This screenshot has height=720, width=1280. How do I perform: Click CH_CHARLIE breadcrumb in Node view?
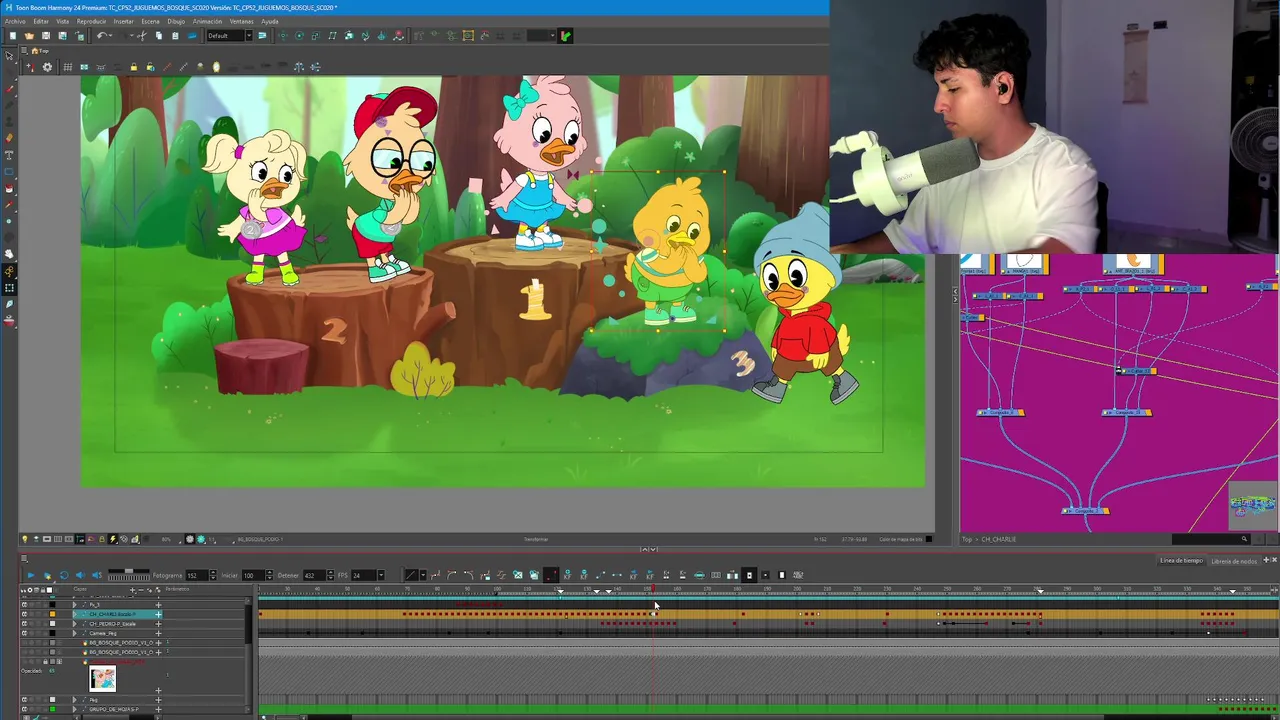tap(998, 539)
